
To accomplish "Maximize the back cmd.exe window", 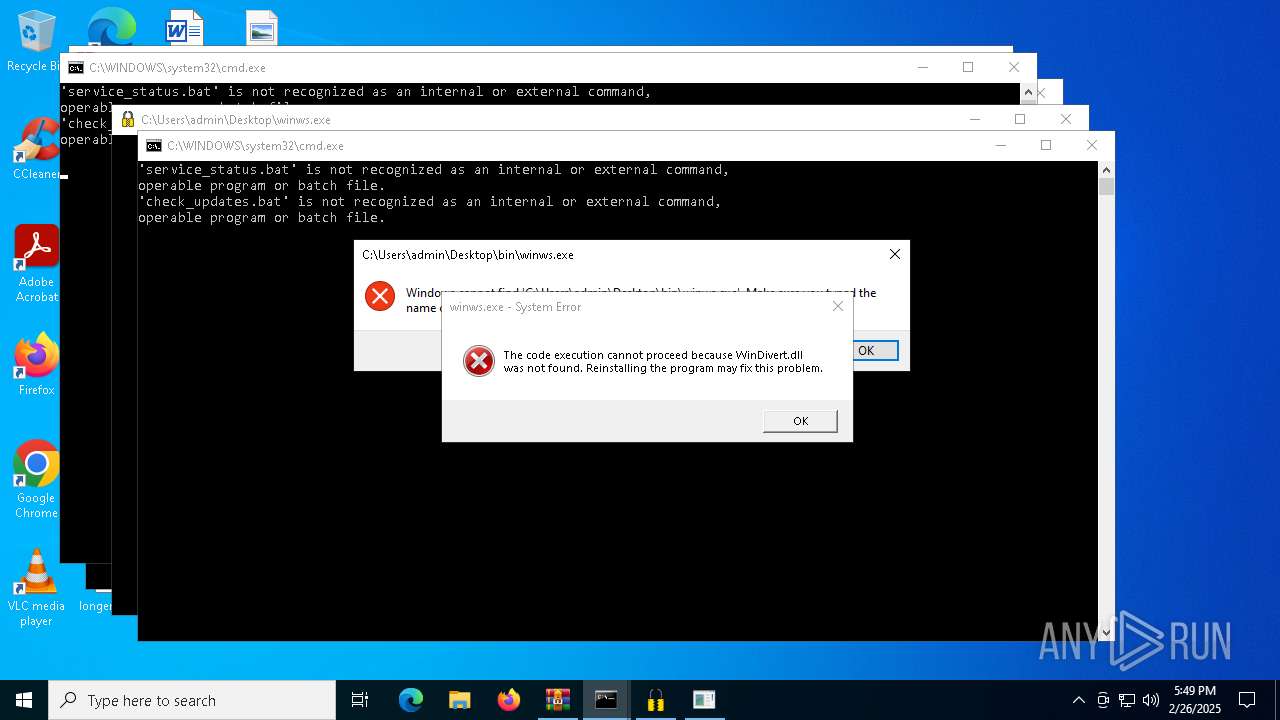I will tap(968, 67).
